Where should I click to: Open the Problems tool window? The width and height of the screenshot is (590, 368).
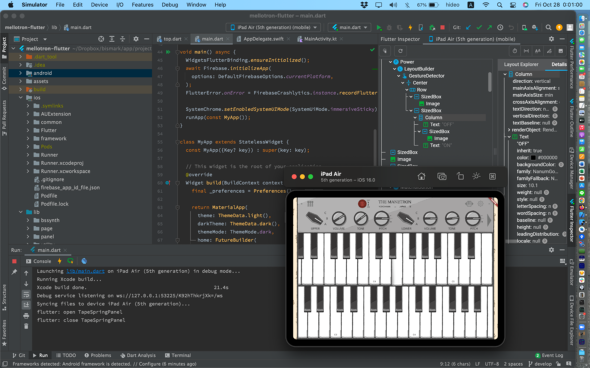(x=98, y=355)
